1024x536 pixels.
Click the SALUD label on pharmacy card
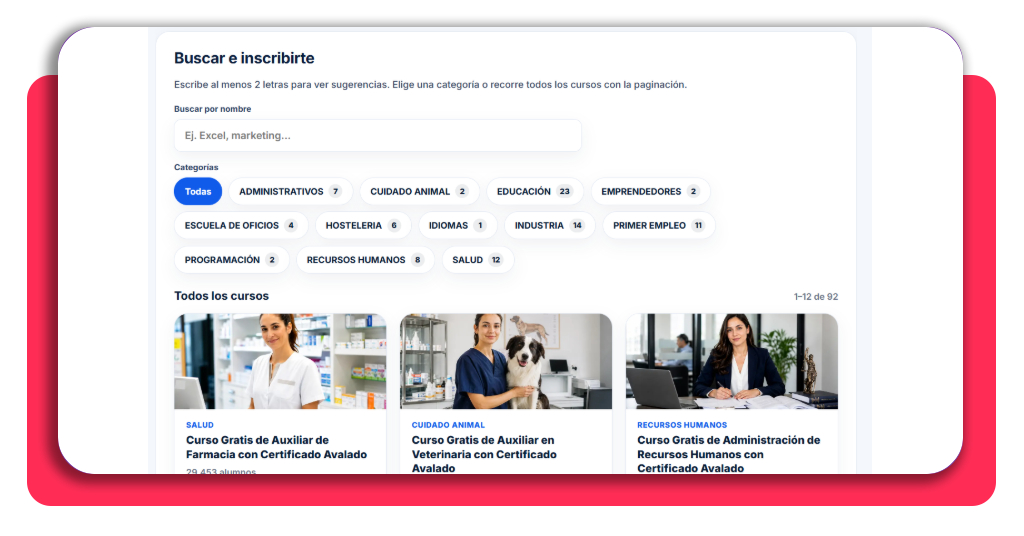(x=200, y=425)
